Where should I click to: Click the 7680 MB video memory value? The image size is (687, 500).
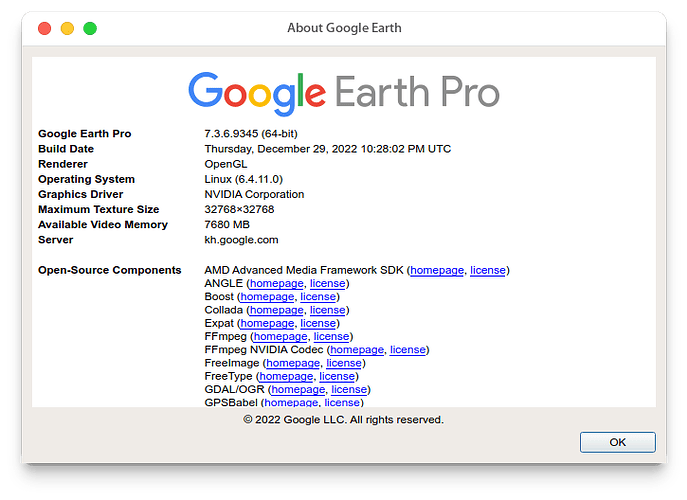[x=227, y=225]
